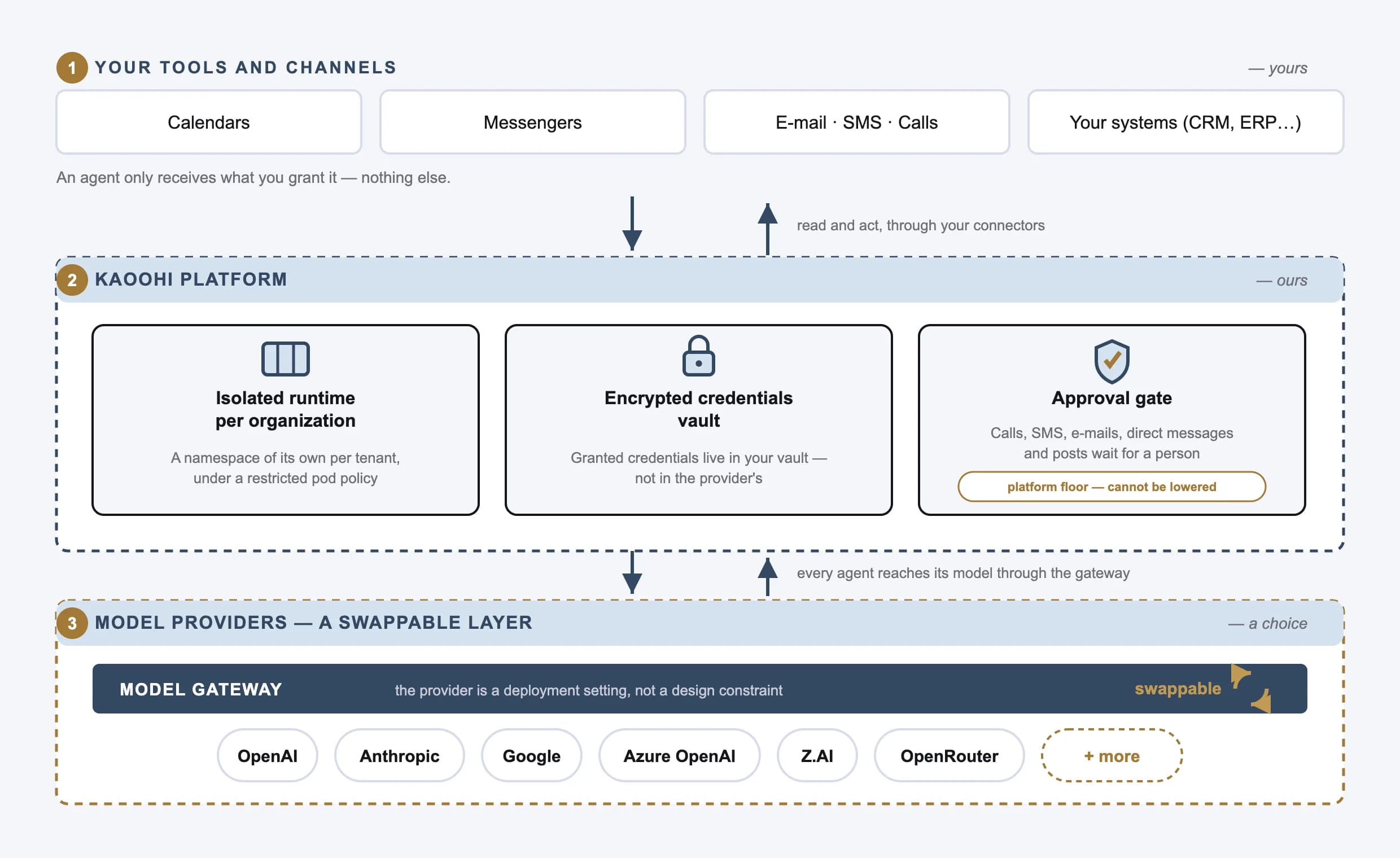This screenshot has width=1400, height=858.
Task: Choose the Anthropic provider pill
Action: 400,755
